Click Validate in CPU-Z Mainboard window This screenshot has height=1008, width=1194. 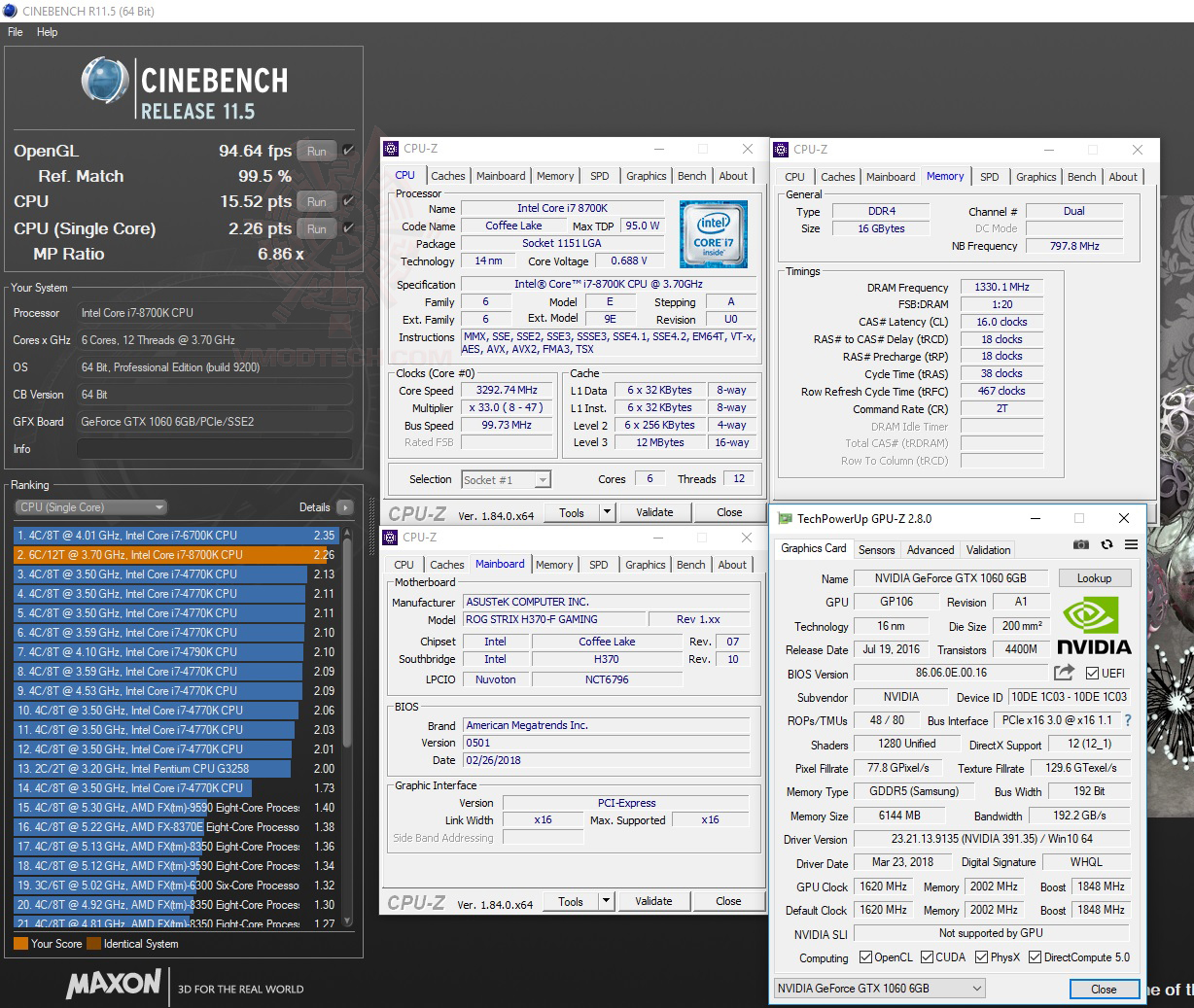point(653,901)
